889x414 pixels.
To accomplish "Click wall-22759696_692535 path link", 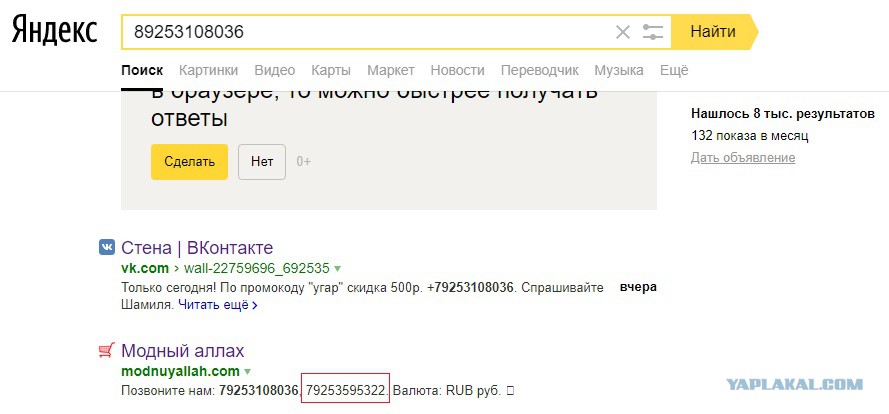I will [x=256, y=268].
